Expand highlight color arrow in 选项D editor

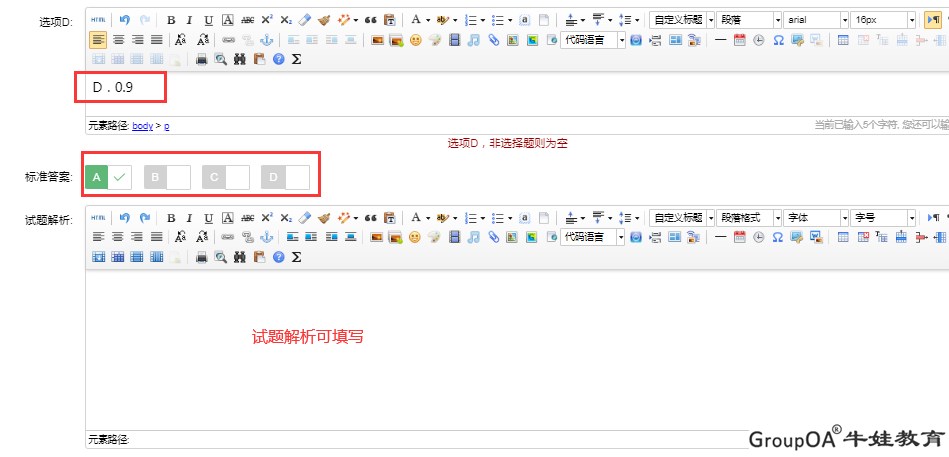(455, 21)
